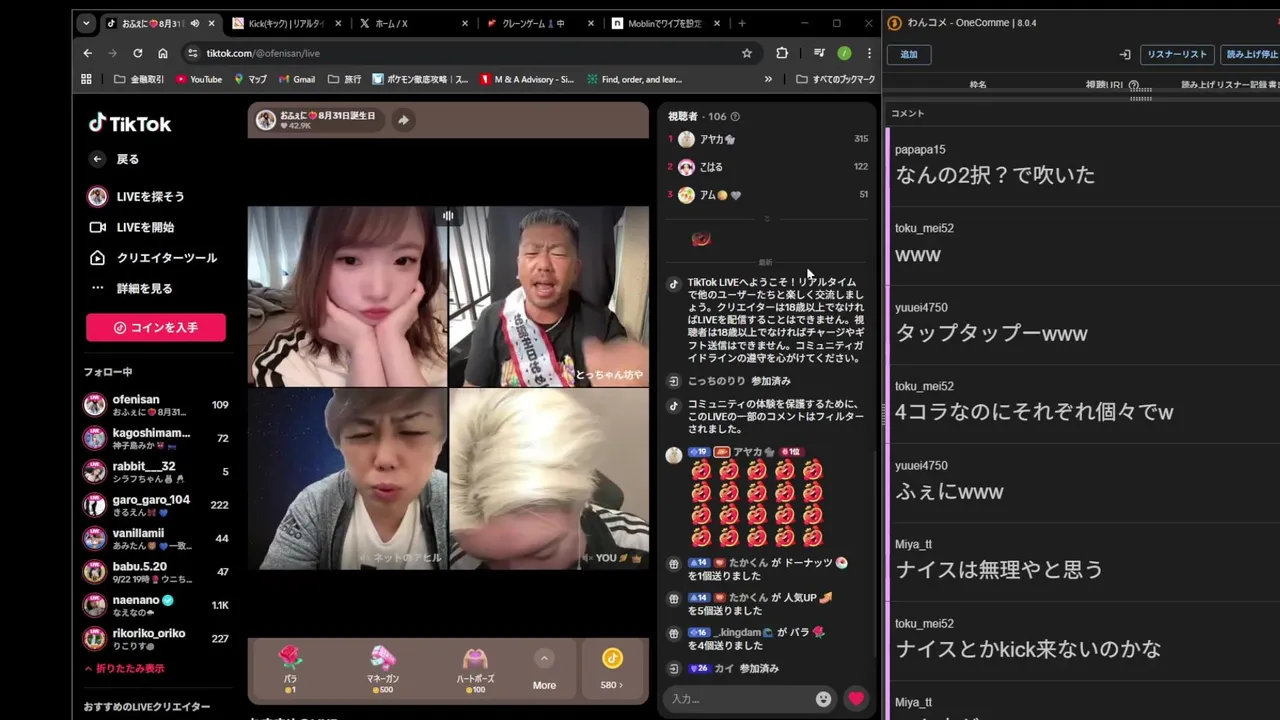Collapse the list with 折りたたみ表示
The height and width of the screenshot is (720, 1280).
tap(124, 668)
